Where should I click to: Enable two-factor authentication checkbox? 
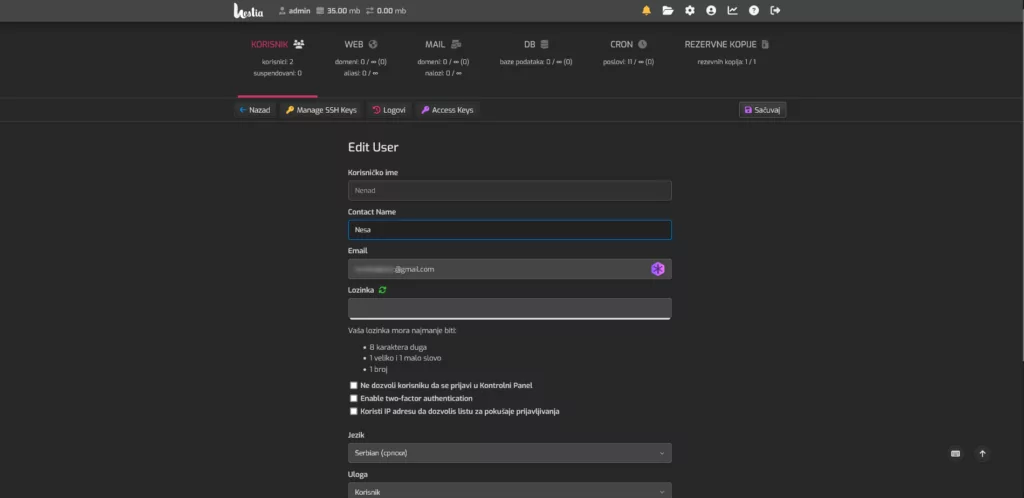pos(354,398)
